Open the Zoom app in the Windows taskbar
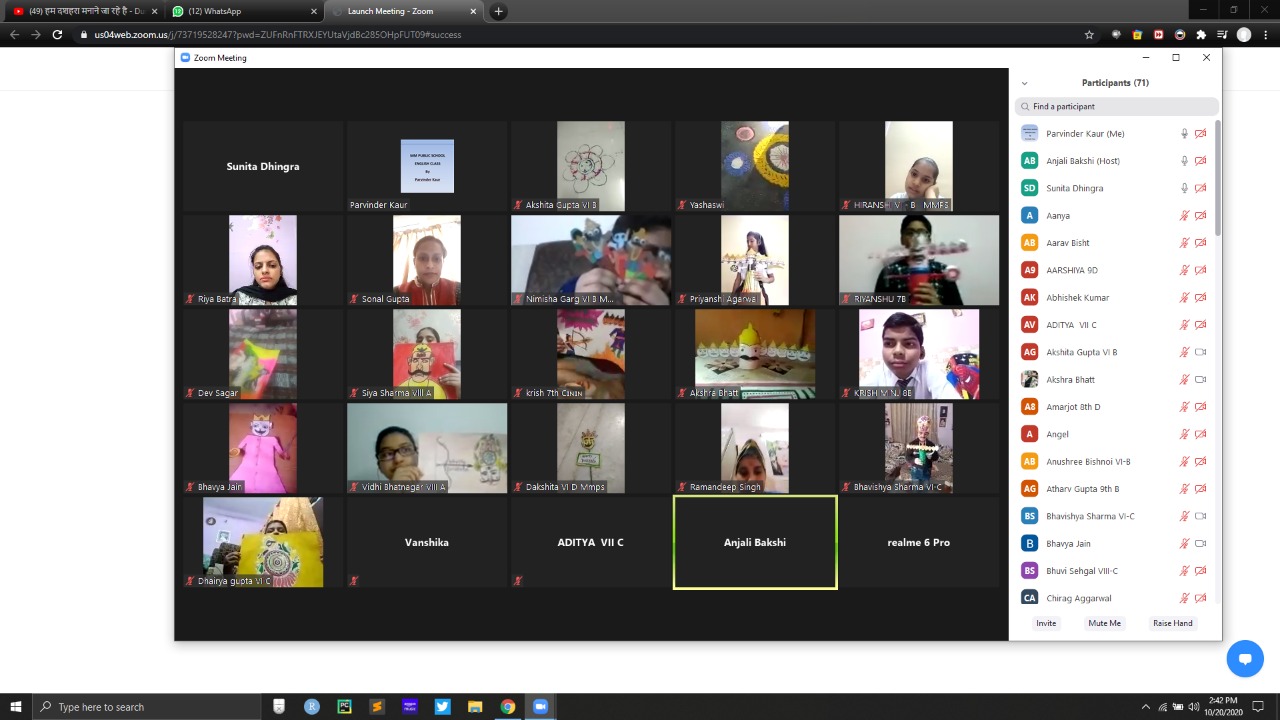The width and height of the screenshot is (1280, 720). 540,706
